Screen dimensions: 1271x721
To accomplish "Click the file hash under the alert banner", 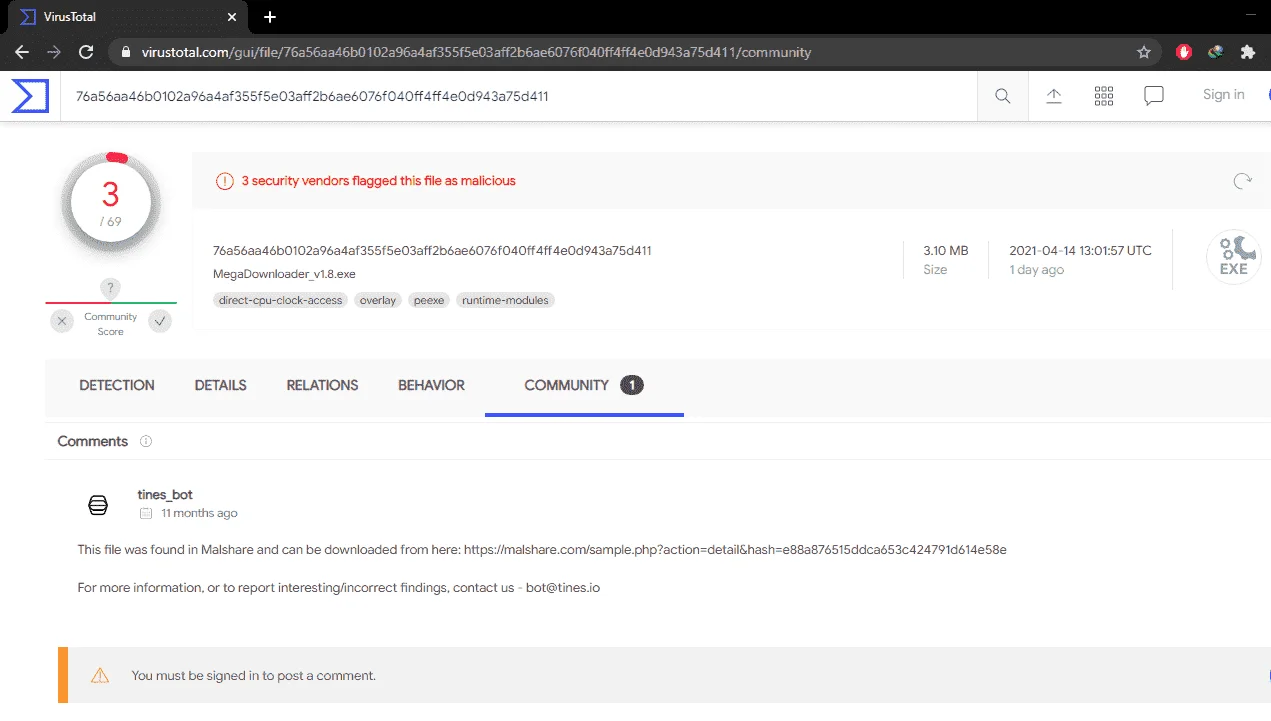I will [432, 251].
